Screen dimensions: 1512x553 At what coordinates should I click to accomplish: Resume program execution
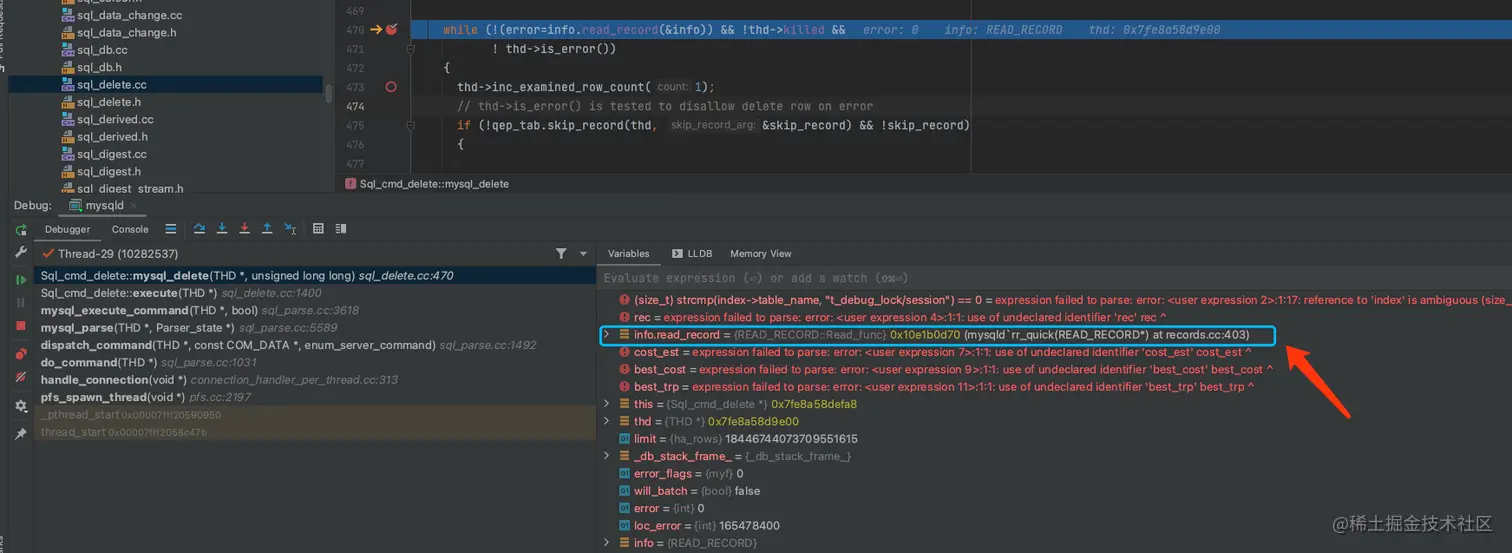(21, 280)
